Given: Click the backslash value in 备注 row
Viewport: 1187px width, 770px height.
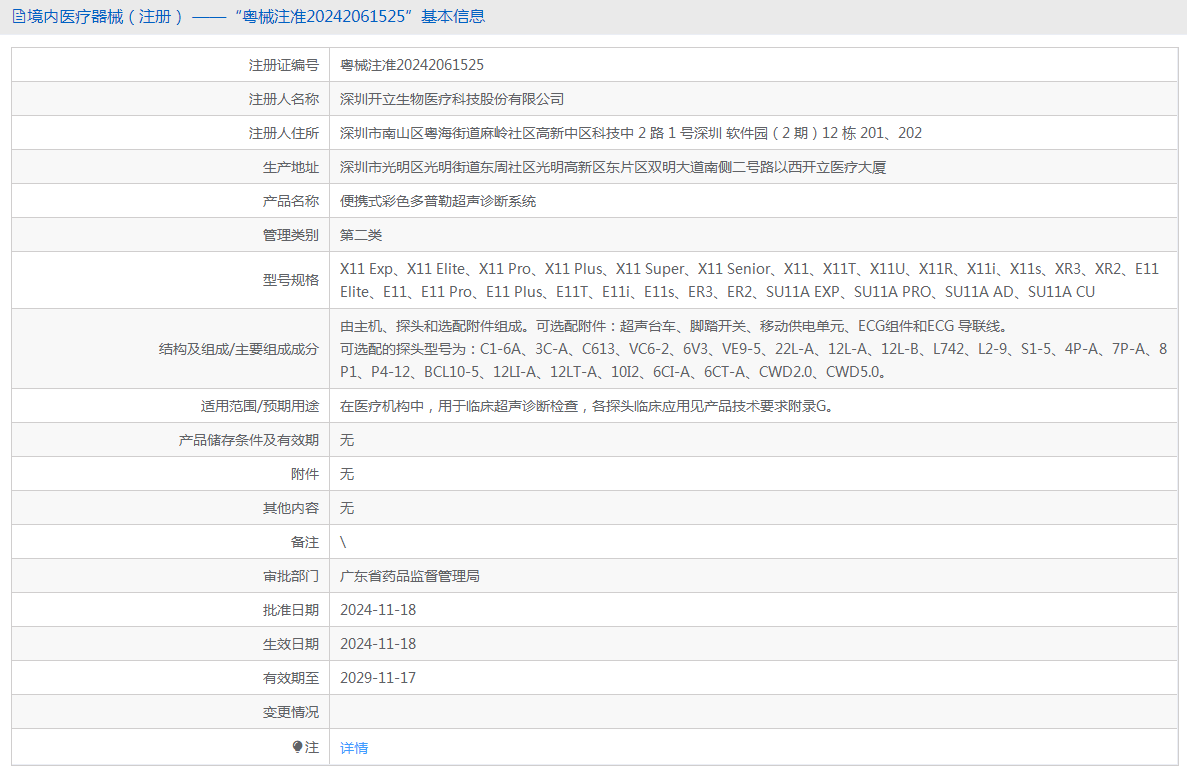Looking at the screenshot, I should 344,543.
